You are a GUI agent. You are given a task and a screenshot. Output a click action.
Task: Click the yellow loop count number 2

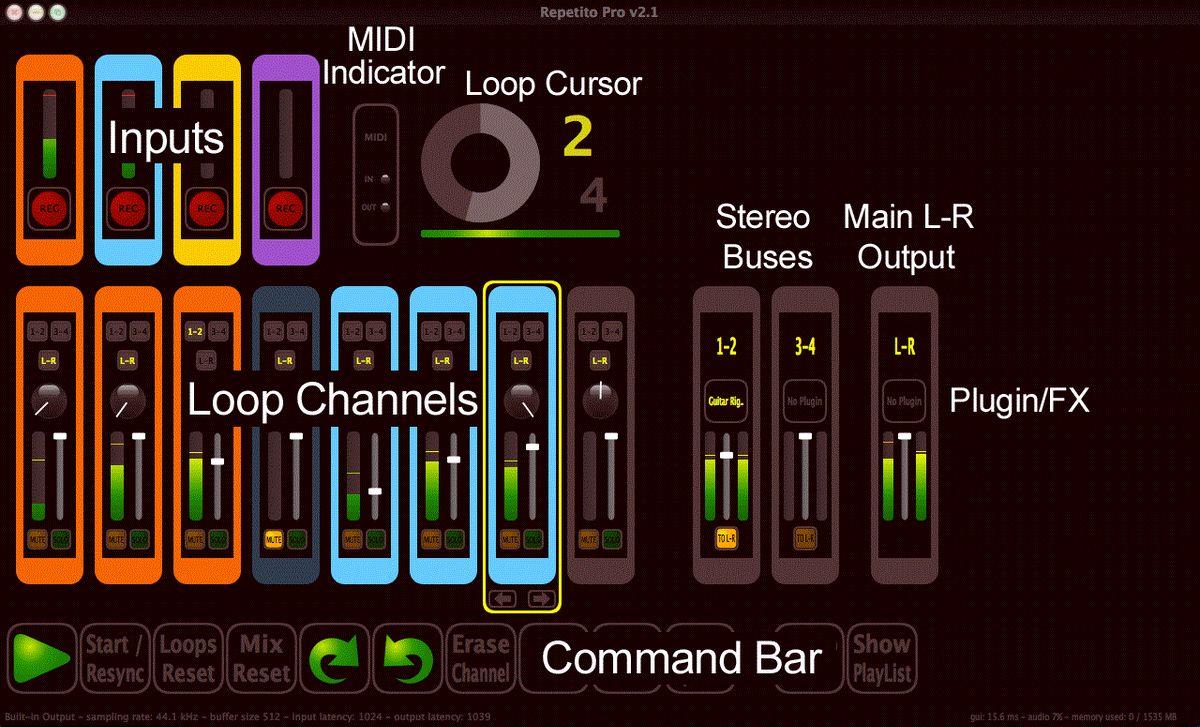(578, 137)
